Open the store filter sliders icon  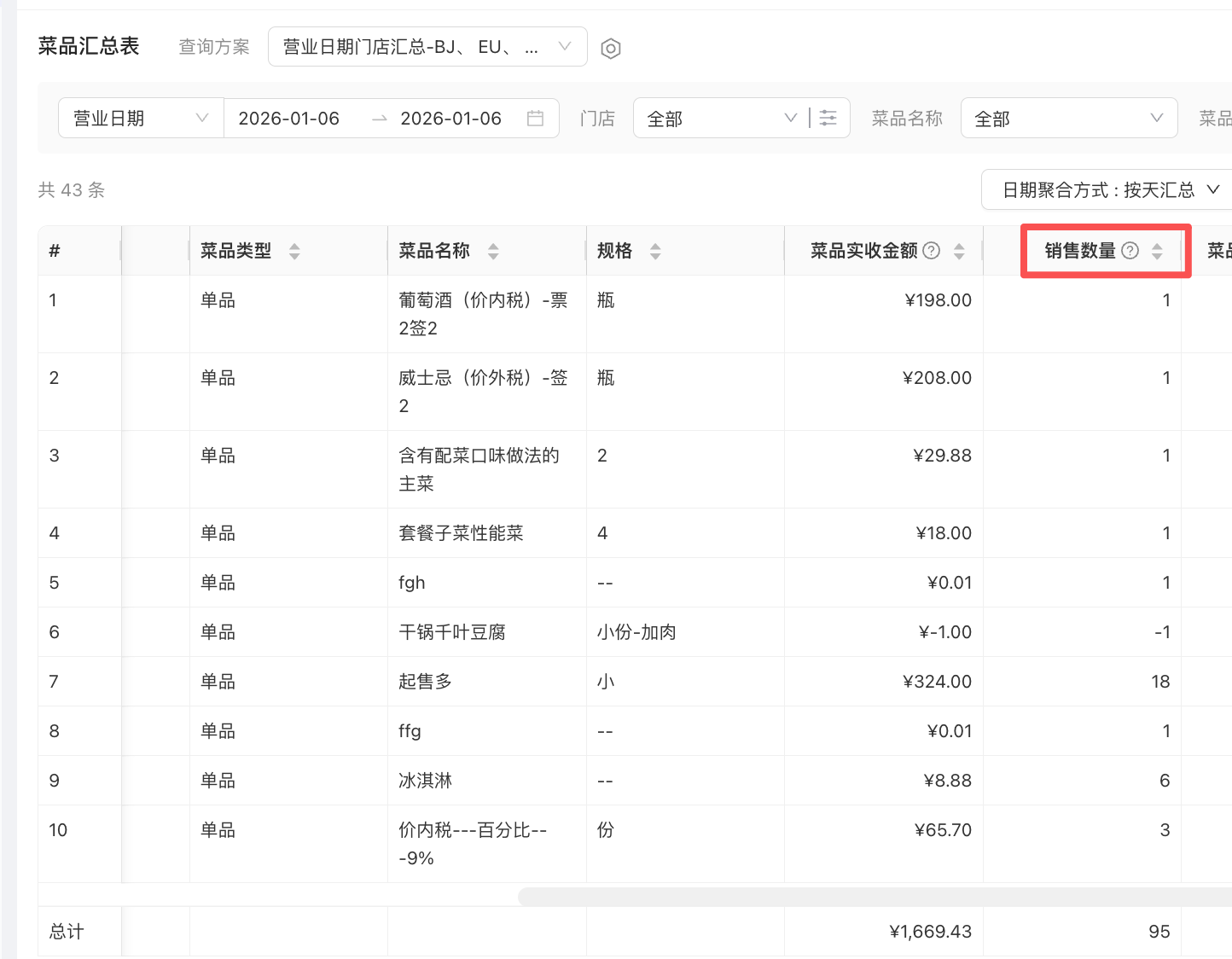click(828, 118)
